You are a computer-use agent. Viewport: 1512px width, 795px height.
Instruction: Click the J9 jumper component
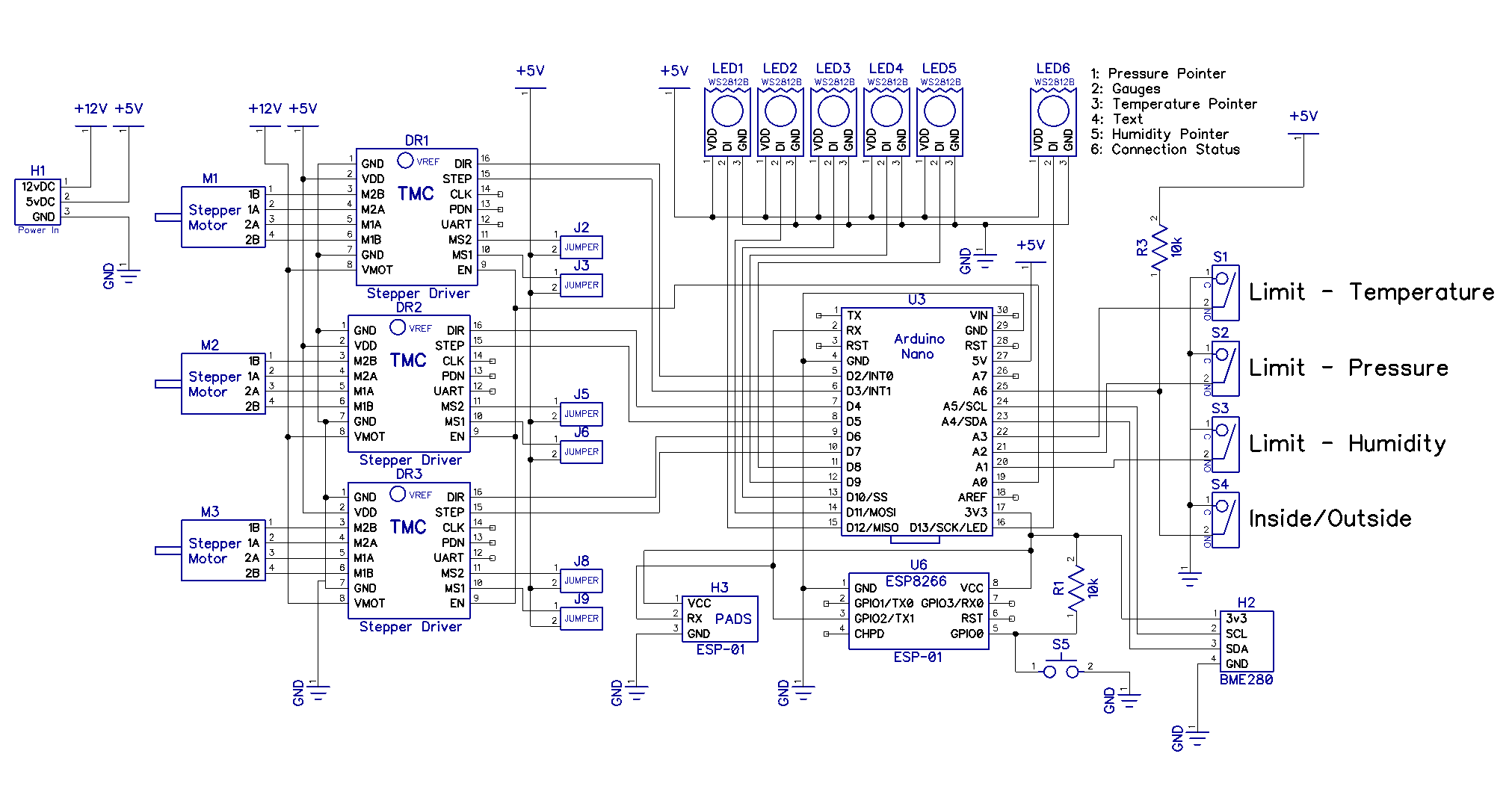(x=581, y=618)
